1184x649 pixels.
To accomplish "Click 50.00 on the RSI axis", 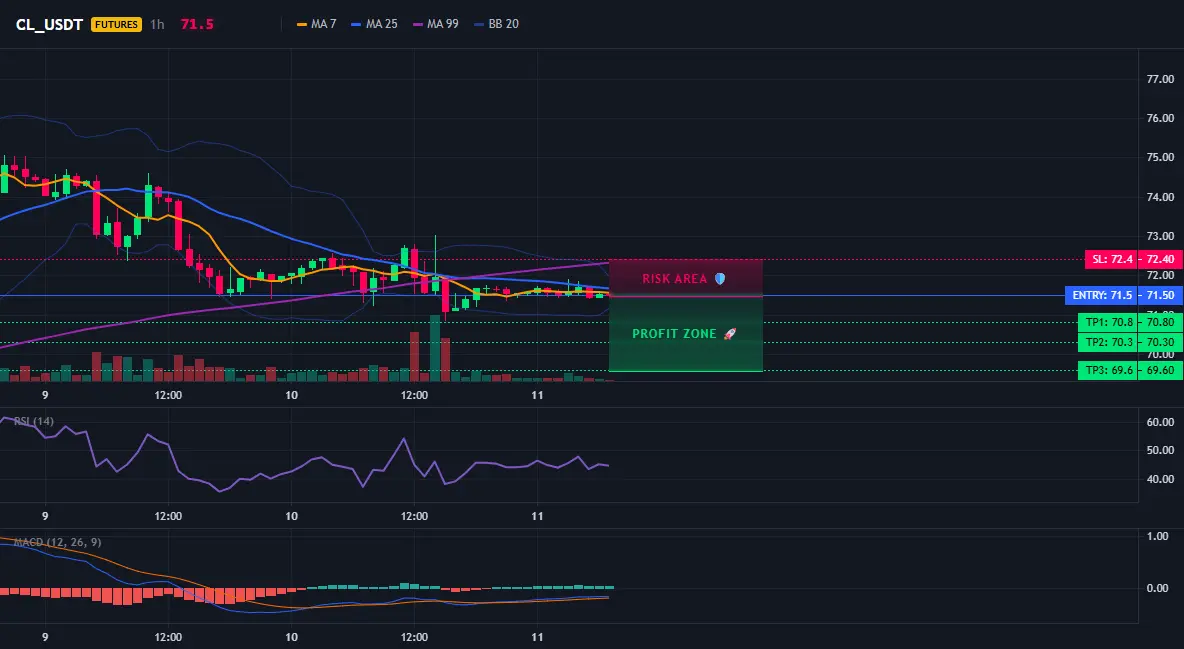I will point(1160,450).
